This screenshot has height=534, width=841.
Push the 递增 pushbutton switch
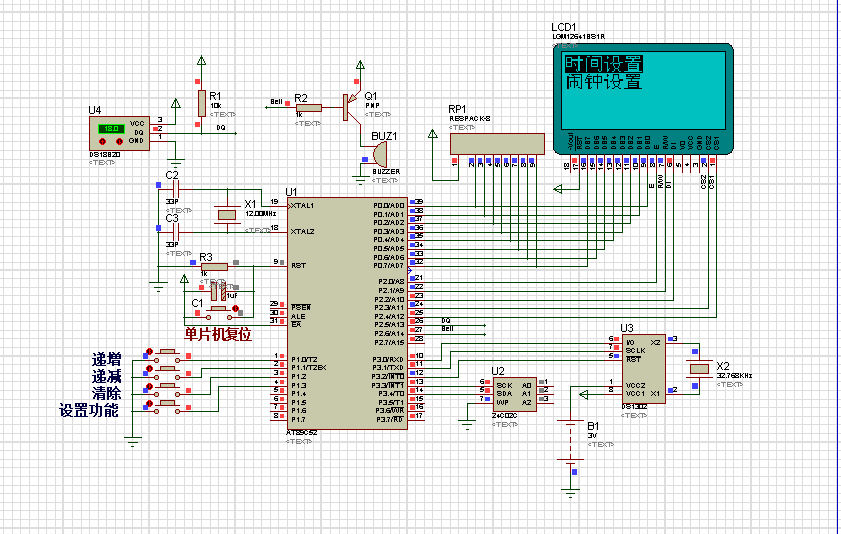169,353
